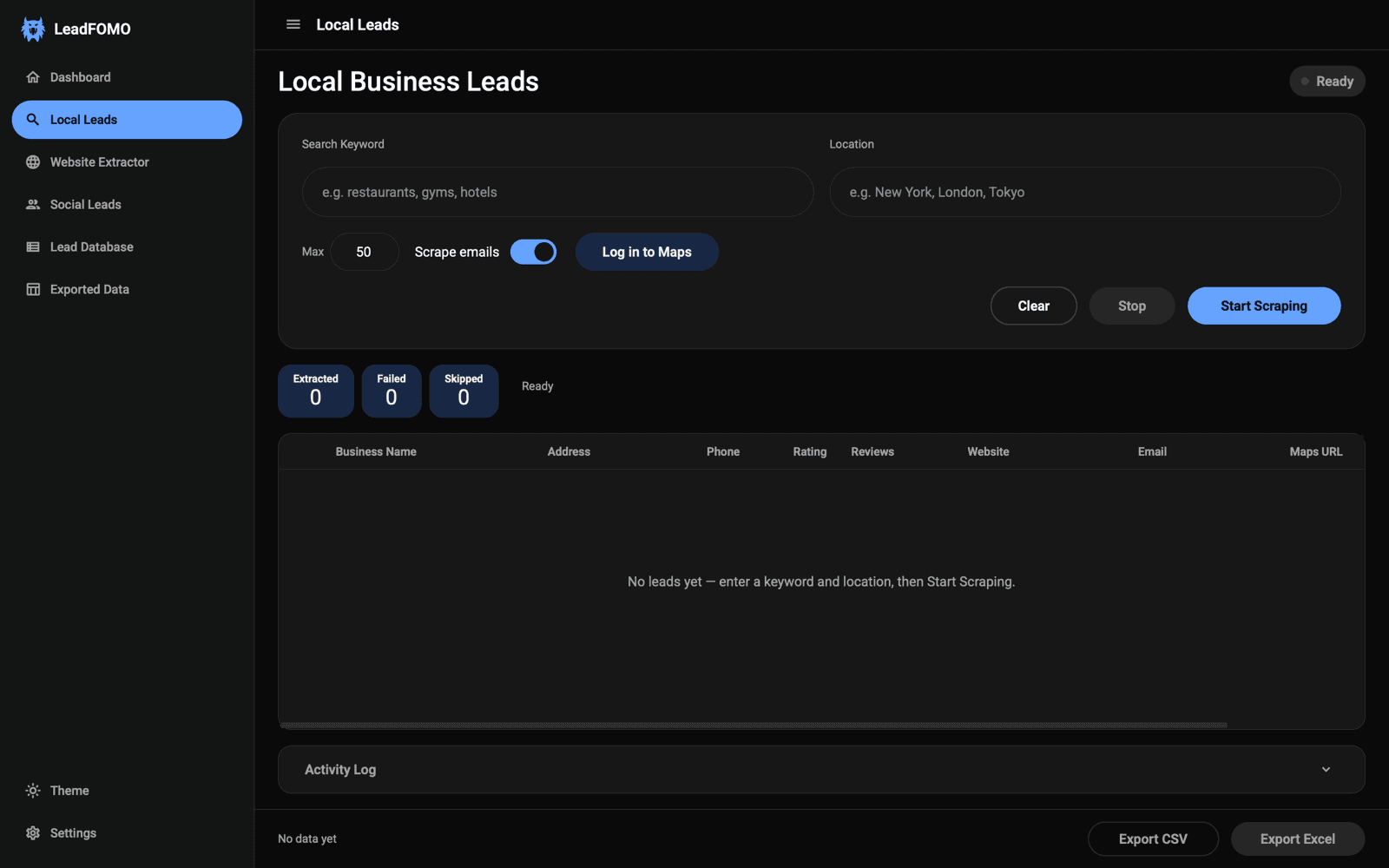View Exported Data
Image resolution: width=1389 pixels, height=868 pixels.
click(x=127, y=290)
